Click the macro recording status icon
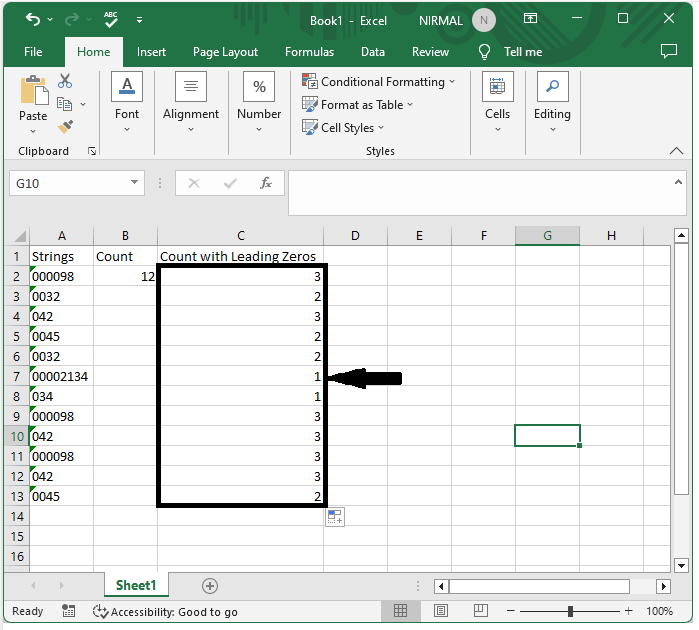 coord(68,611)
